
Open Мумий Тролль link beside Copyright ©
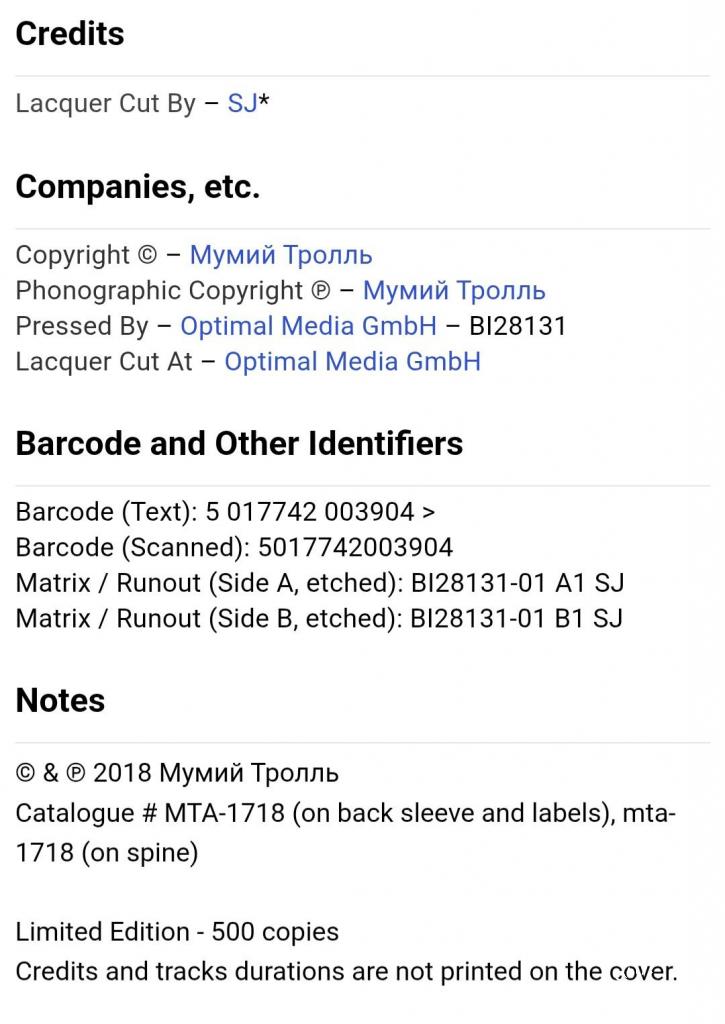tap(281, 255)
